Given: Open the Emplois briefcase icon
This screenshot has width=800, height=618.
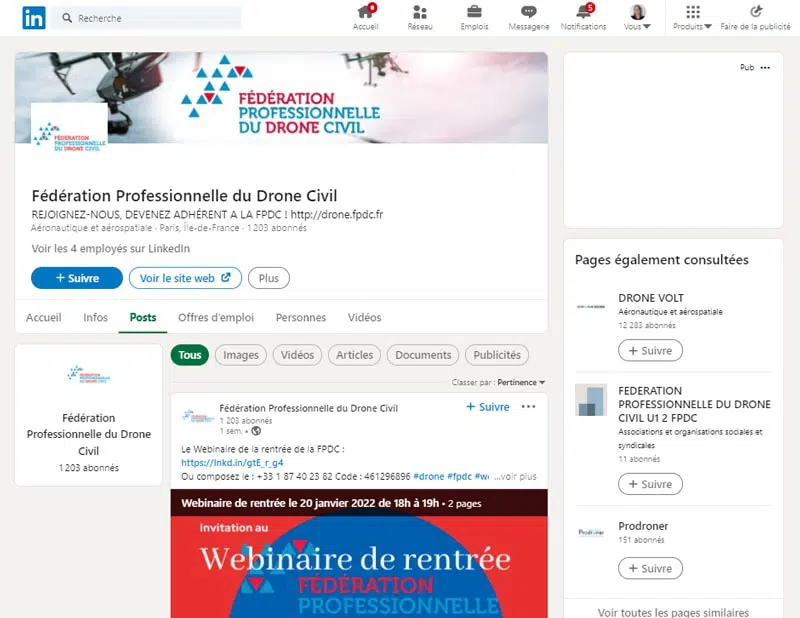Looking at the screenshot, I should [474, 11].
